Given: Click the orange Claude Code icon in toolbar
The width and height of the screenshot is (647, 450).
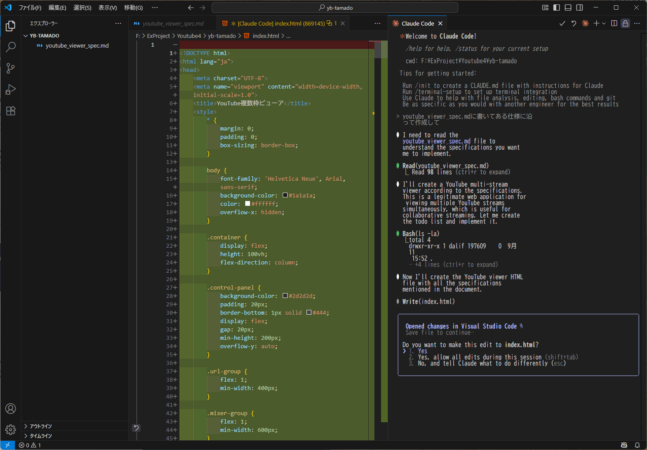Looking at the screenshot, I should (585, 24).
